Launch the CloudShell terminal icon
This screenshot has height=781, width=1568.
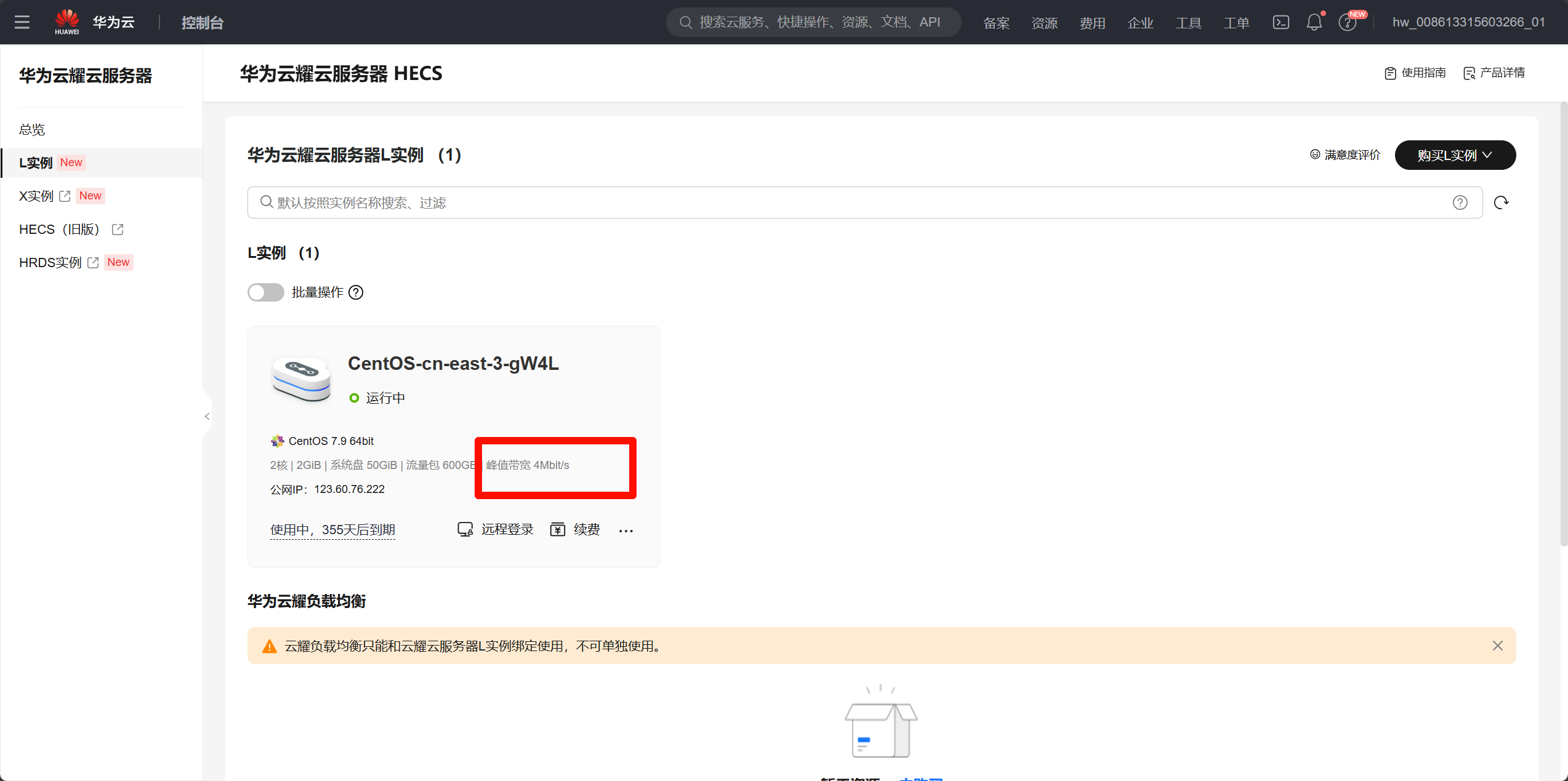(x=1281, y=22)
